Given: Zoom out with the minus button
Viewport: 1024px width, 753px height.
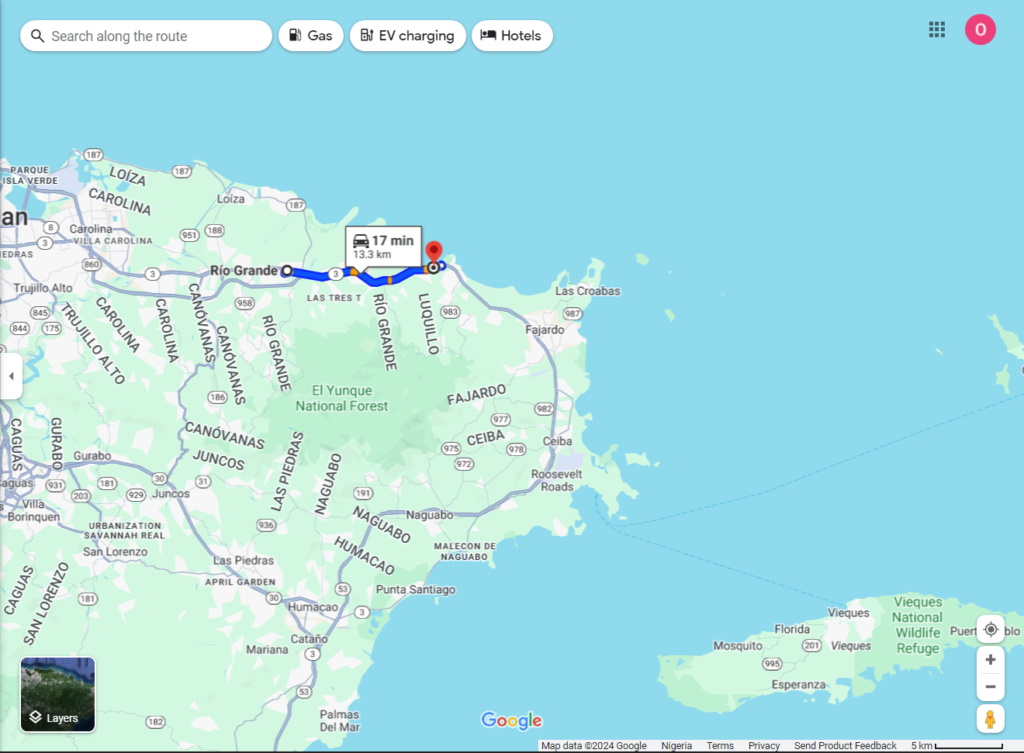Looking at the screenshot, I should [990, 687].
